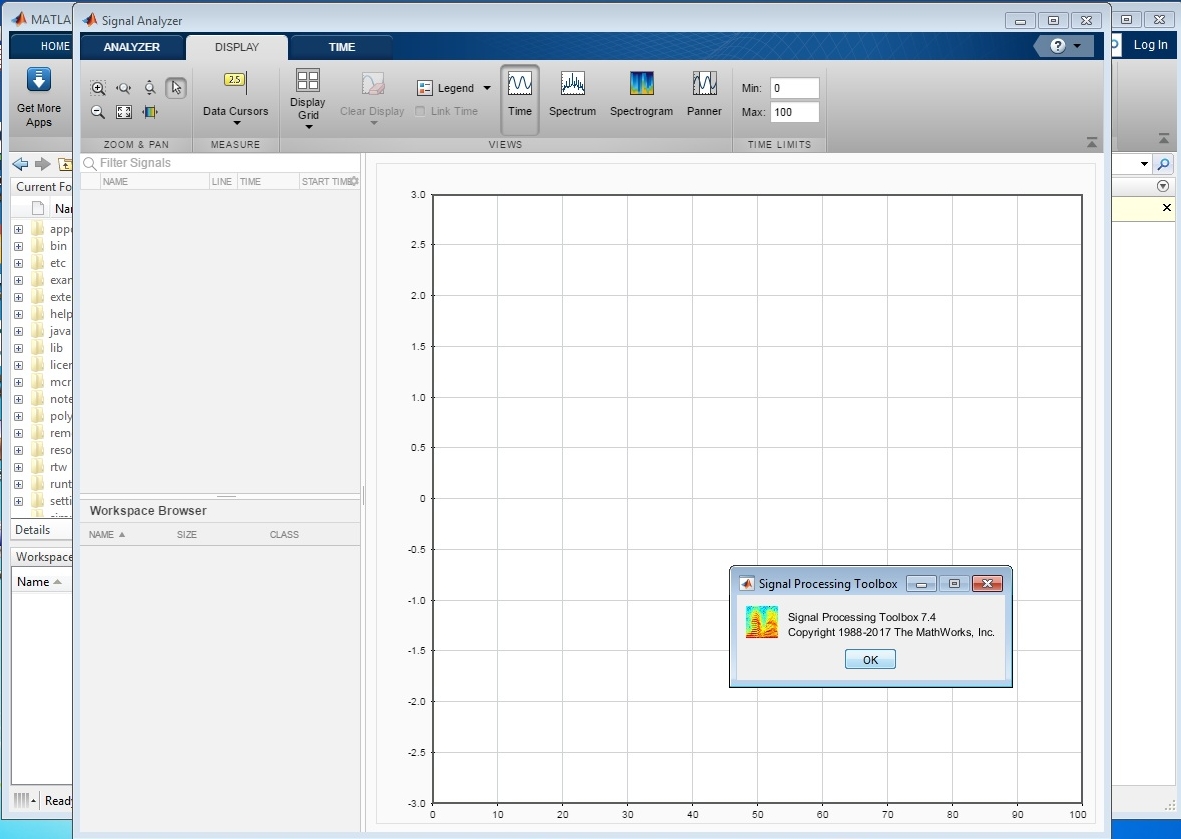Screen dimensions: 1181x839
Task: Open the Display Grid dropdown arrow
Action: click(x=308, y=127)
